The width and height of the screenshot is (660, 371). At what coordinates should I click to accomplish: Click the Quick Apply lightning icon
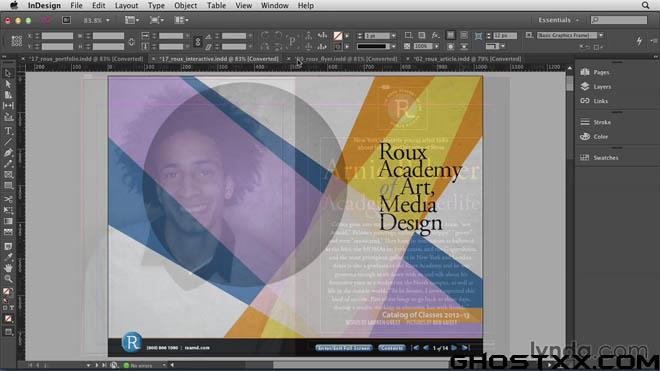tap(639, 41)
